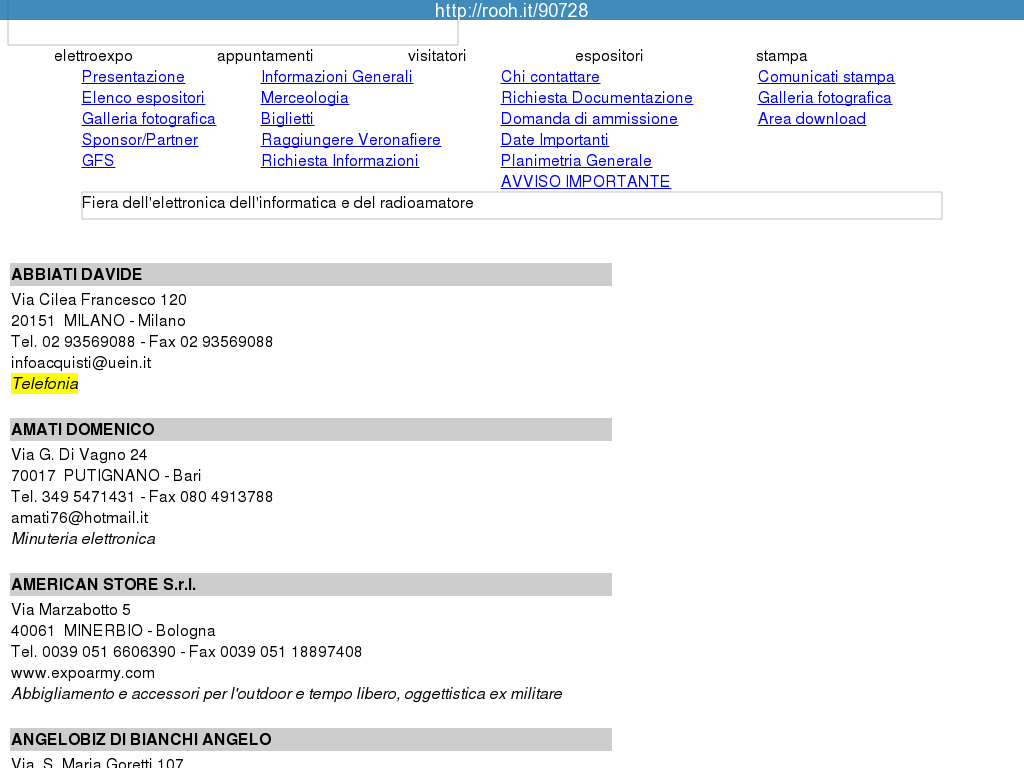Go to the Merceologia page

pos(304,98)
